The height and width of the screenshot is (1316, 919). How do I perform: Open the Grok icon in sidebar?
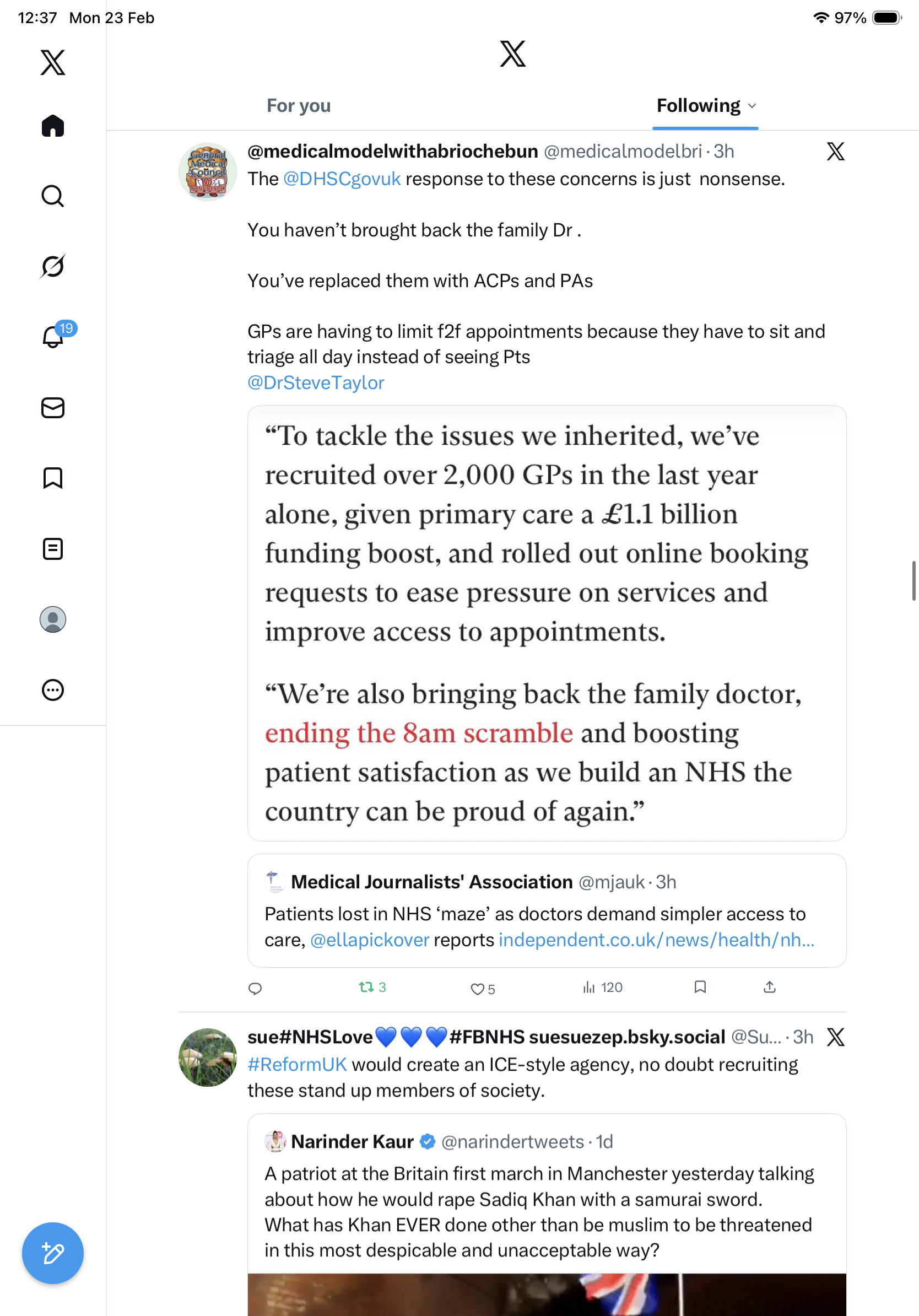53,266
